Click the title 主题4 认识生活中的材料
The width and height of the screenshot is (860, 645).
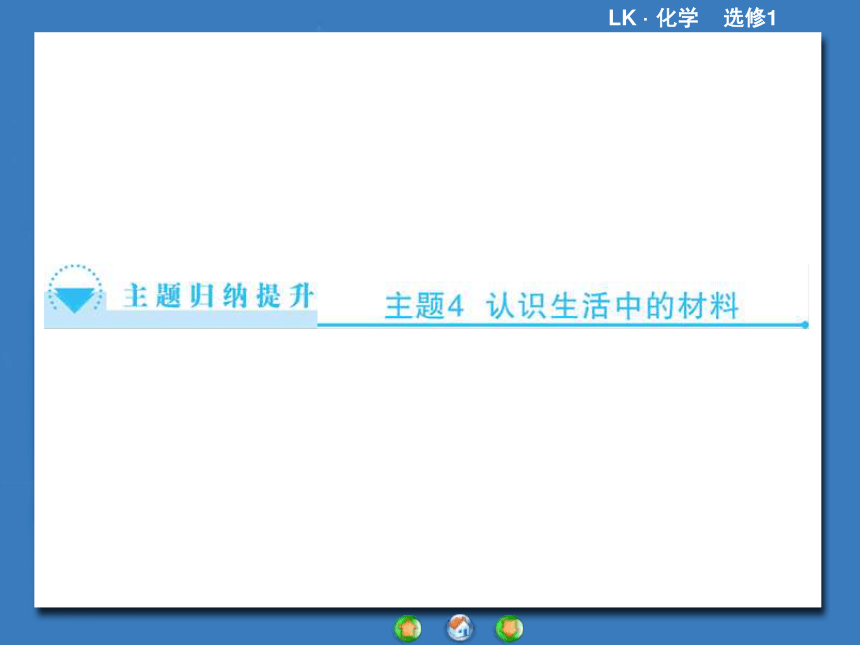562,305
